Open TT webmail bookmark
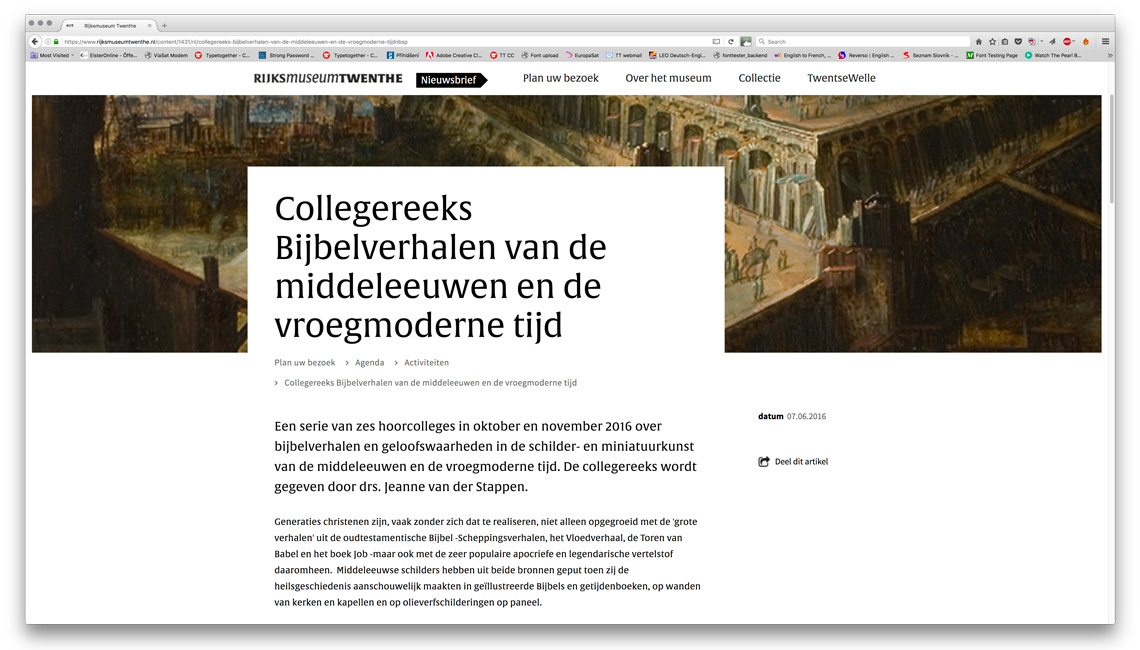Viewport: 1140px width, 650px height. (624, 55)
